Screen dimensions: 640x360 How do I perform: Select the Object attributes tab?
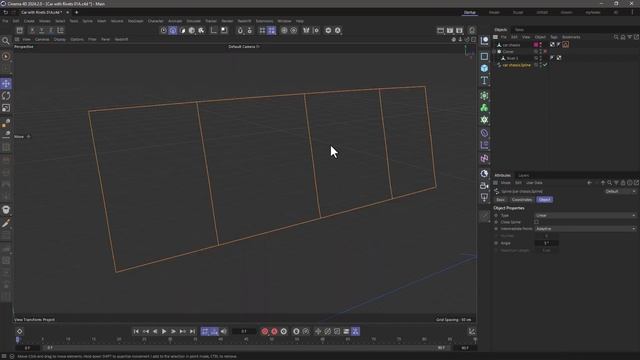click(x=544, y=200)
